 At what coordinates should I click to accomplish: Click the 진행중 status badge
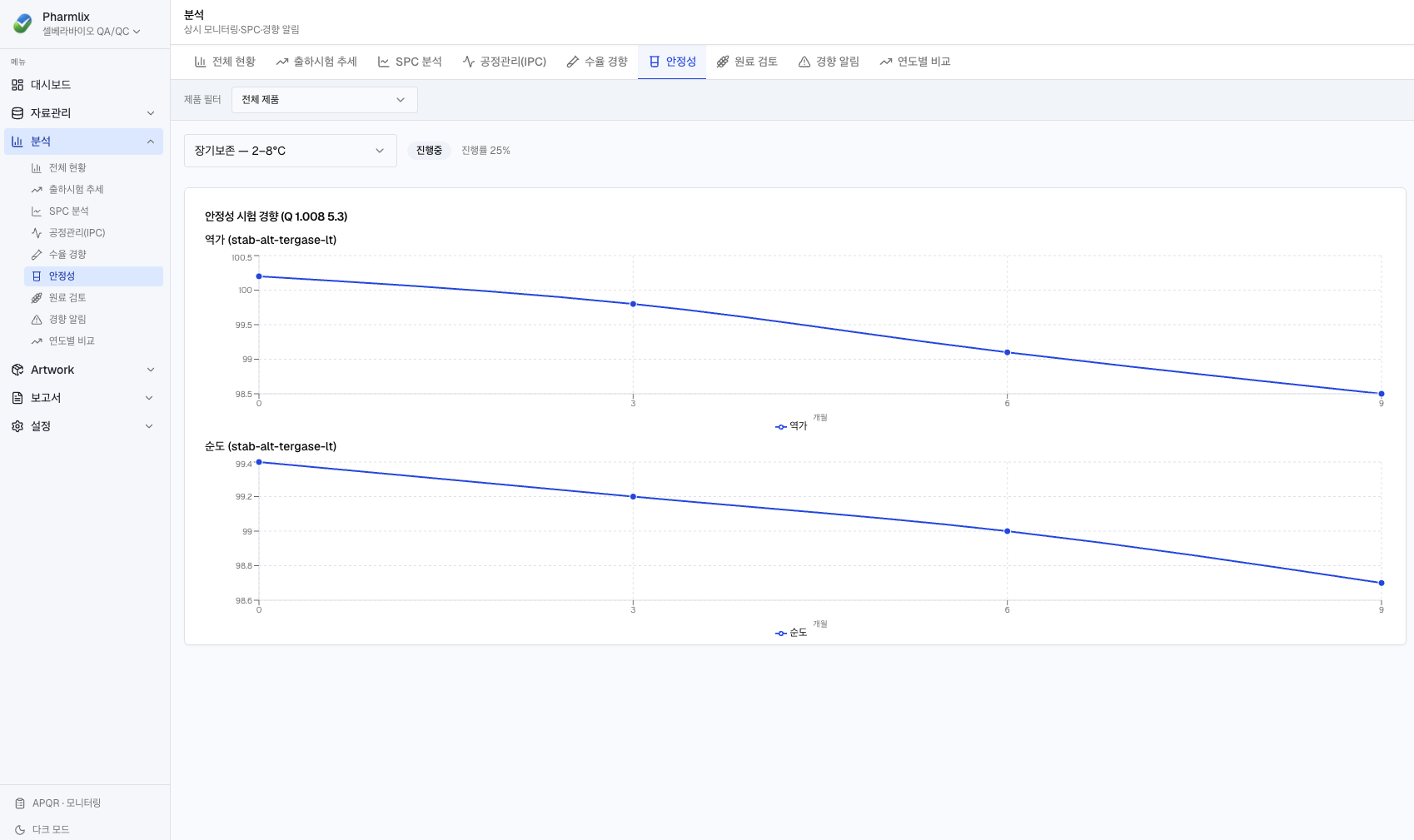coord(429,151)
